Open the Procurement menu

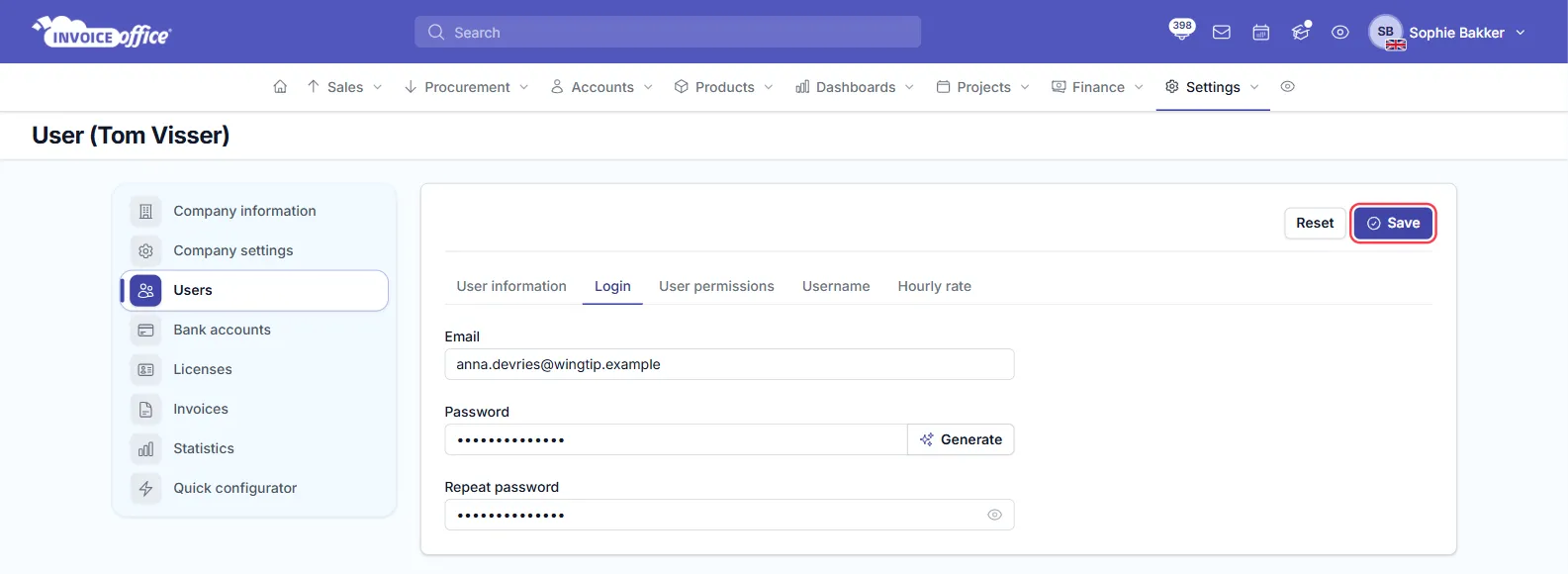tap(466, 87)
